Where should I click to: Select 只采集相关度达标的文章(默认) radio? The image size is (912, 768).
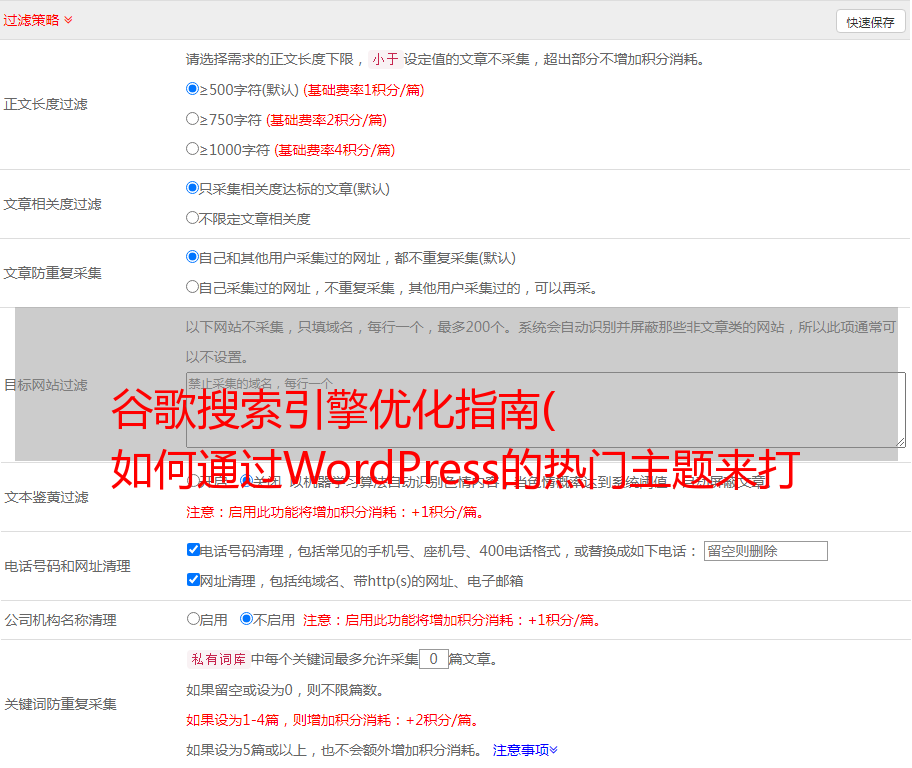pos(192,188)
